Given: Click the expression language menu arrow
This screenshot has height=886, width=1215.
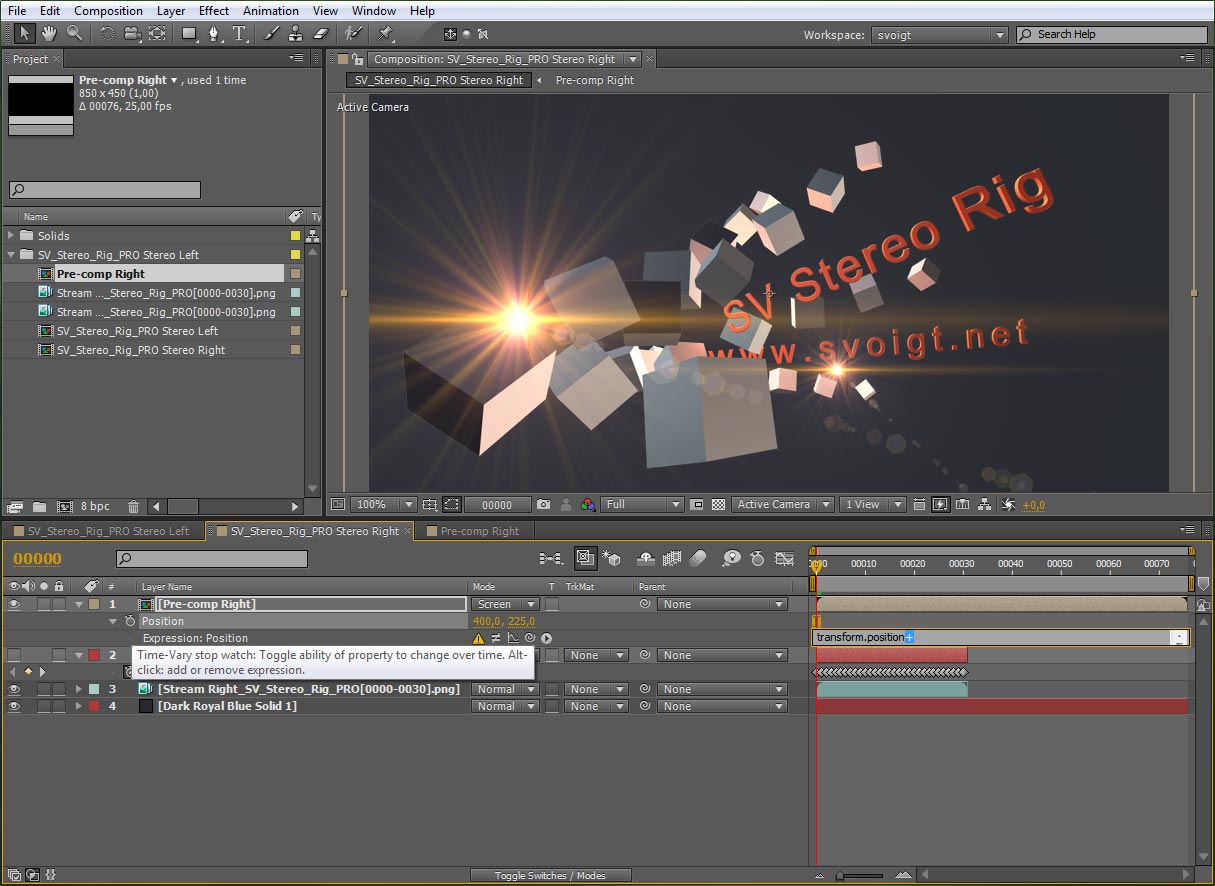Looking at the screenshot, I should [546, 638].
